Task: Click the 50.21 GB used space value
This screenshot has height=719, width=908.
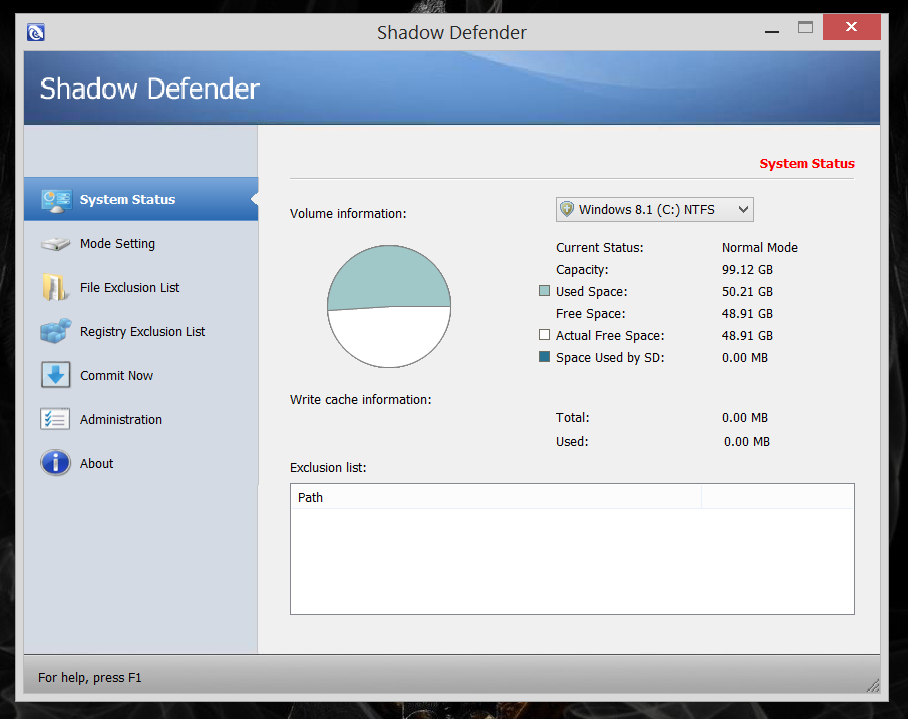Action: 747,292
